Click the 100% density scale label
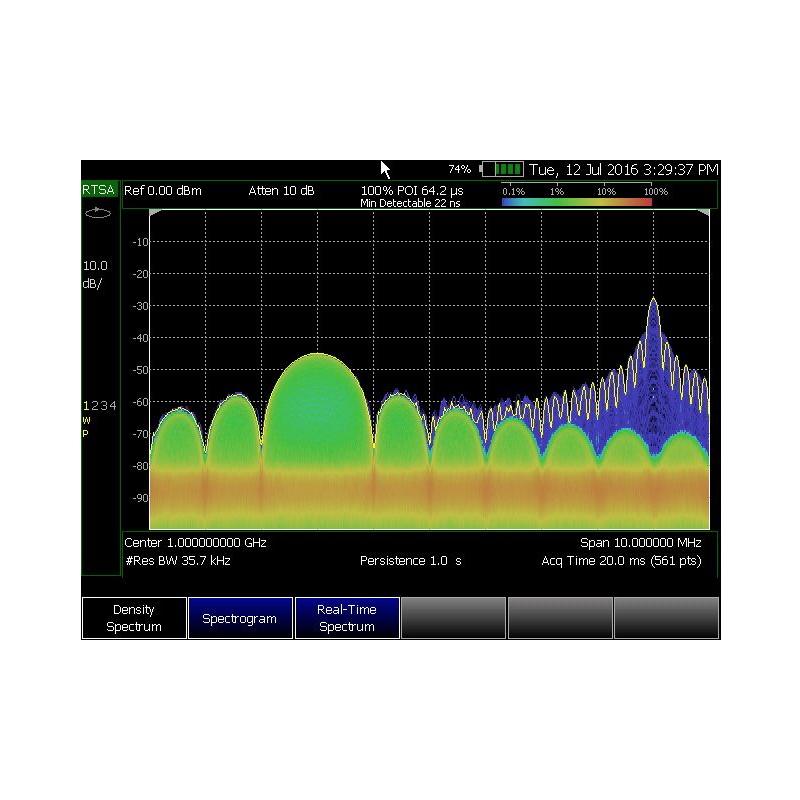The image size is (800, 800). [x=656, y=192]
